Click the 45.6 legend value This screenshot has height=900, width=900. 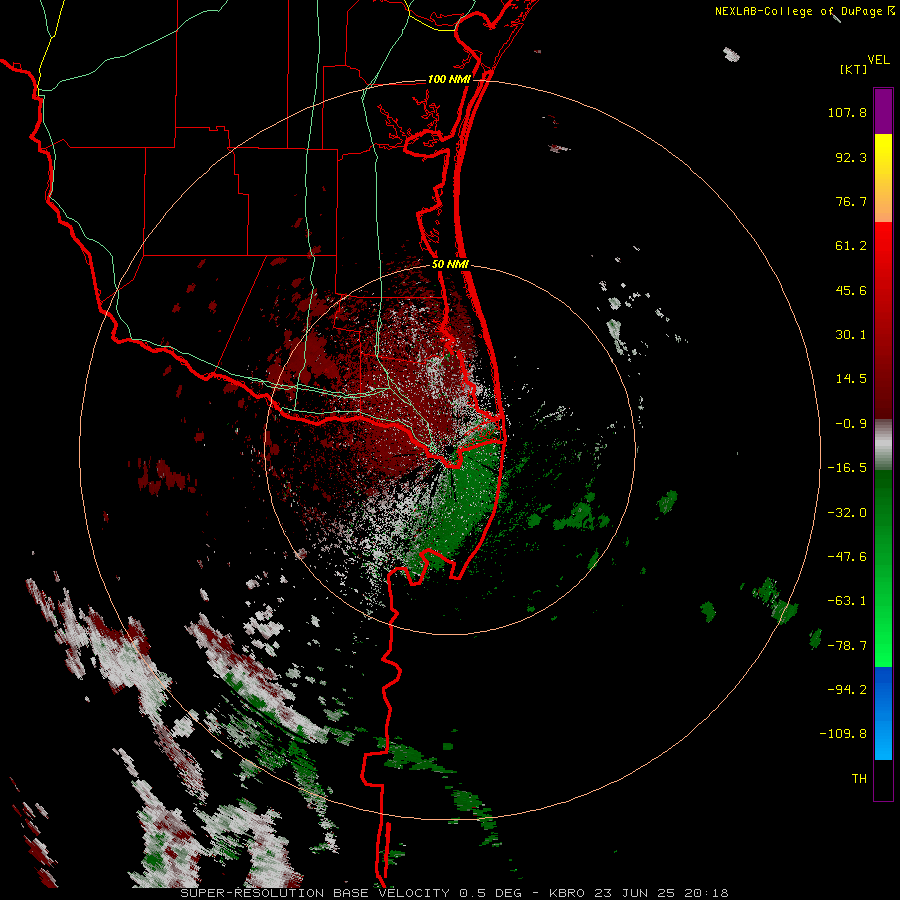(851, 290)
